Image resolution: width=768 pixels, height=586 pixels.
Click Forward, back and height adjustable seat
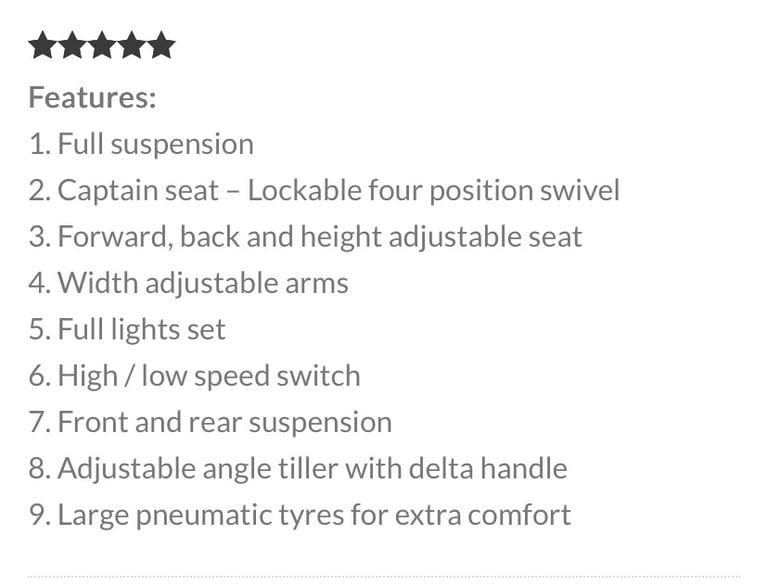coord(305,237)
